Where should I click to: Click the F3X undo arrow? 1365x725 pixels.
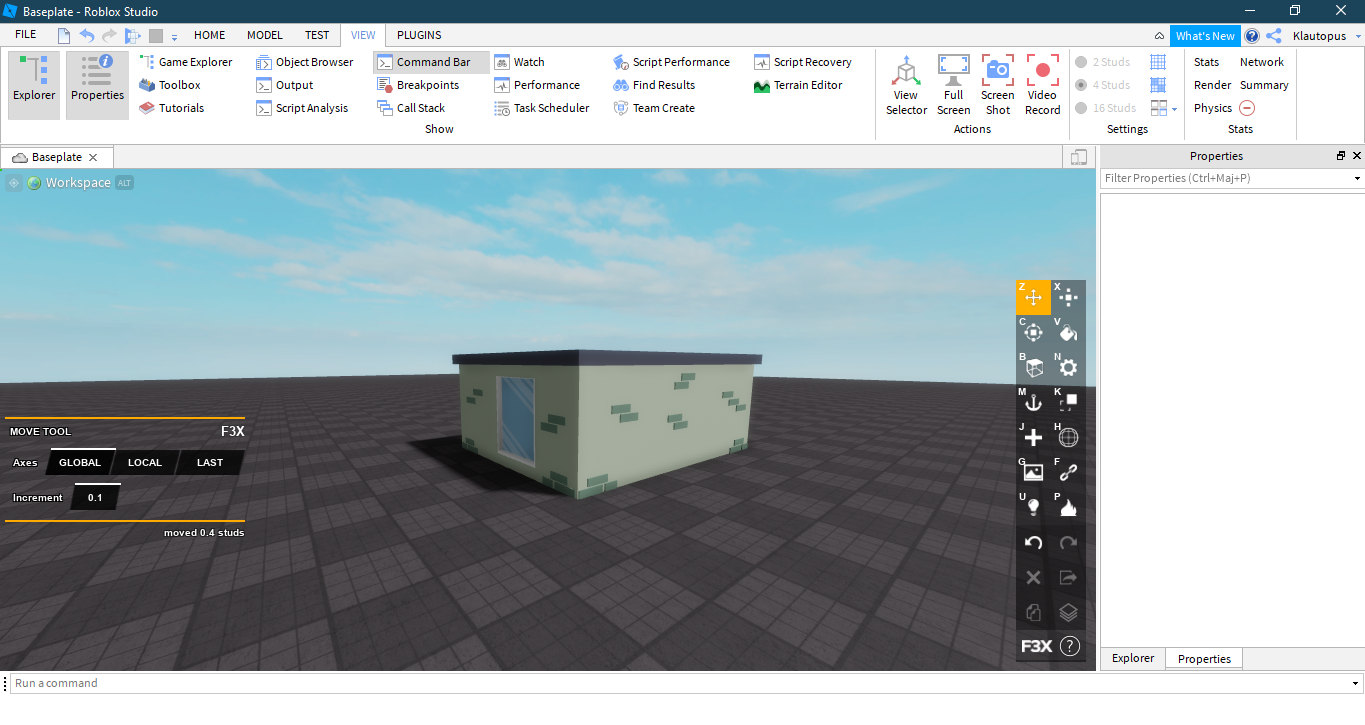pyautogui.click(x=1033, y=543)
